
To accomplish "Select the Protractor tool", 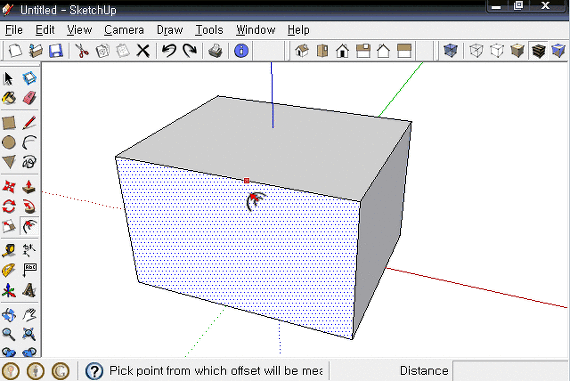I will click(9, 270).
